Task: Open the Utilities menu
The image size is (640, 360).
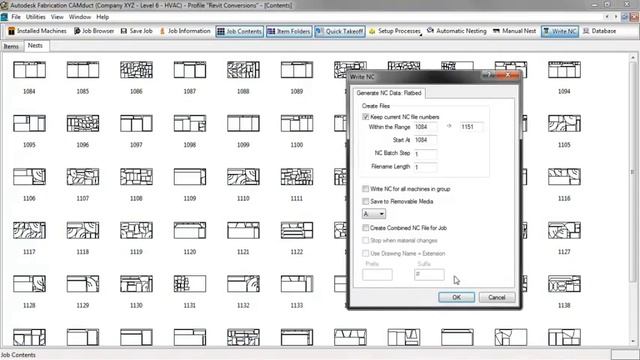Action: [36, 17]
